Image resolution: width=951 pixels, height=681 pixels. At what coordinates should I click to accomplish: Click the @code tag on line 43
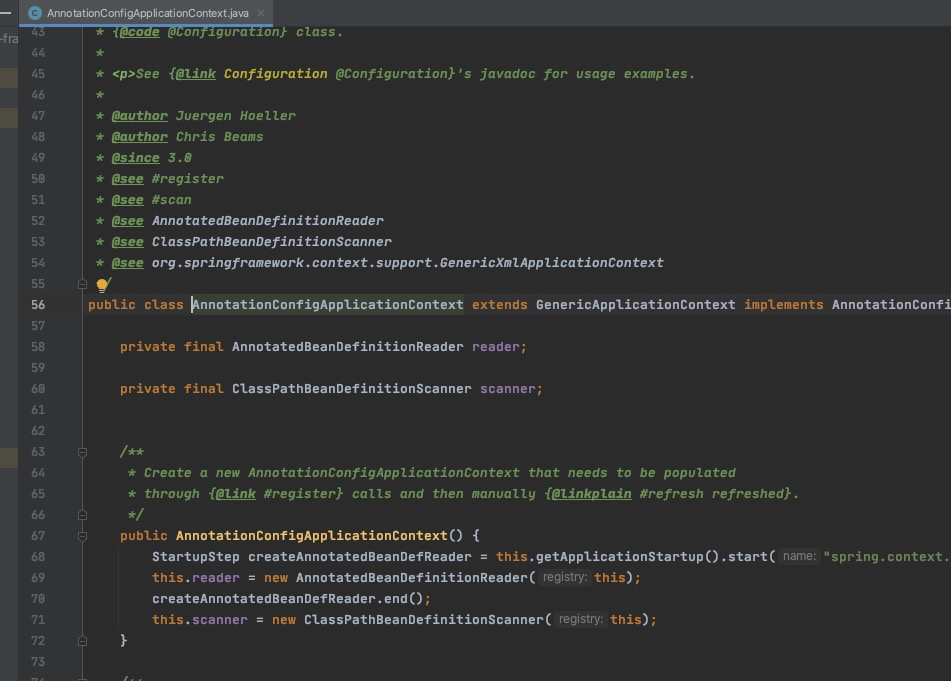pyautogui.click(x=139, y=32)
